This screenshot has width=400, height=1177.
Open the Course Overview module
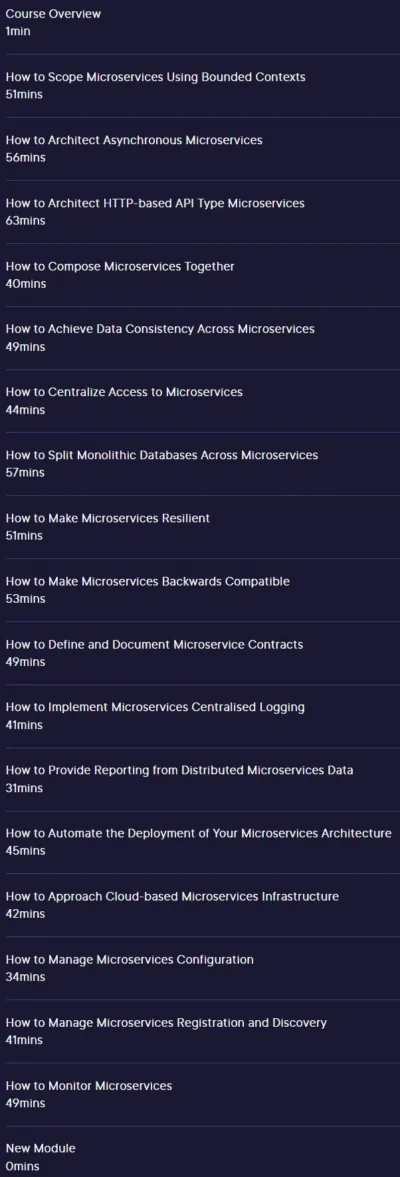click(200, 23)
